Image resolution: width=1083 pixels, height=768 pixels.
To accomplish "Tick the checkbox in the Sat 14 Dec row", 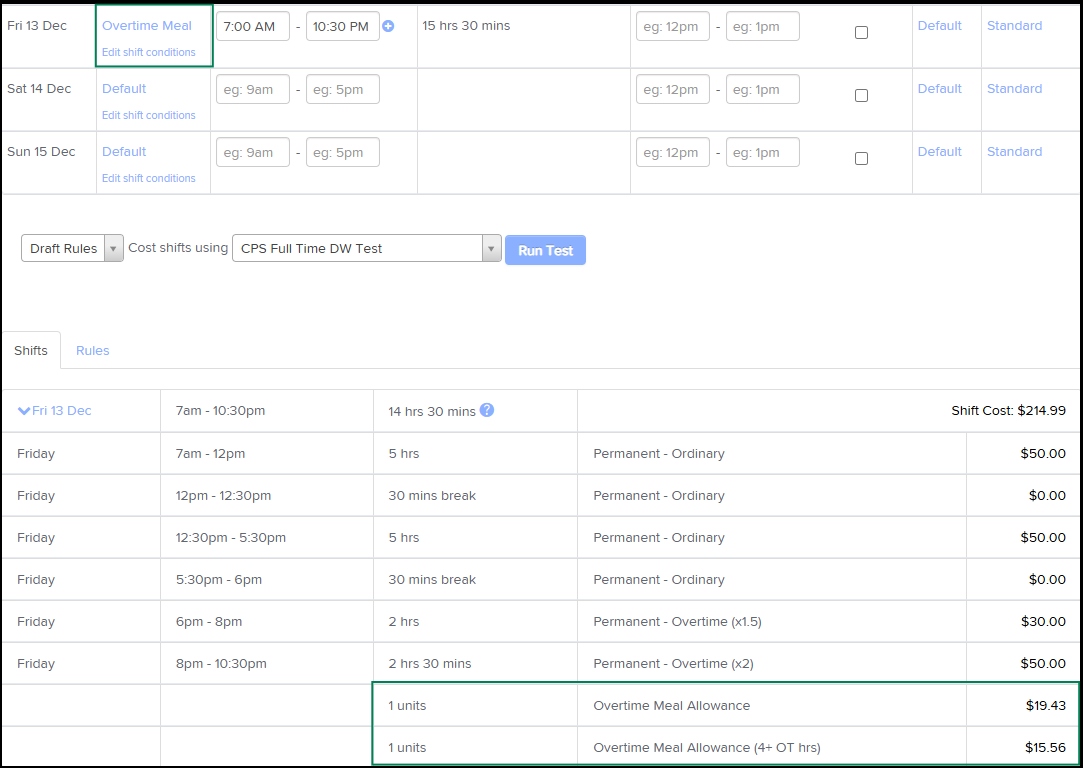I will point(861,96).
